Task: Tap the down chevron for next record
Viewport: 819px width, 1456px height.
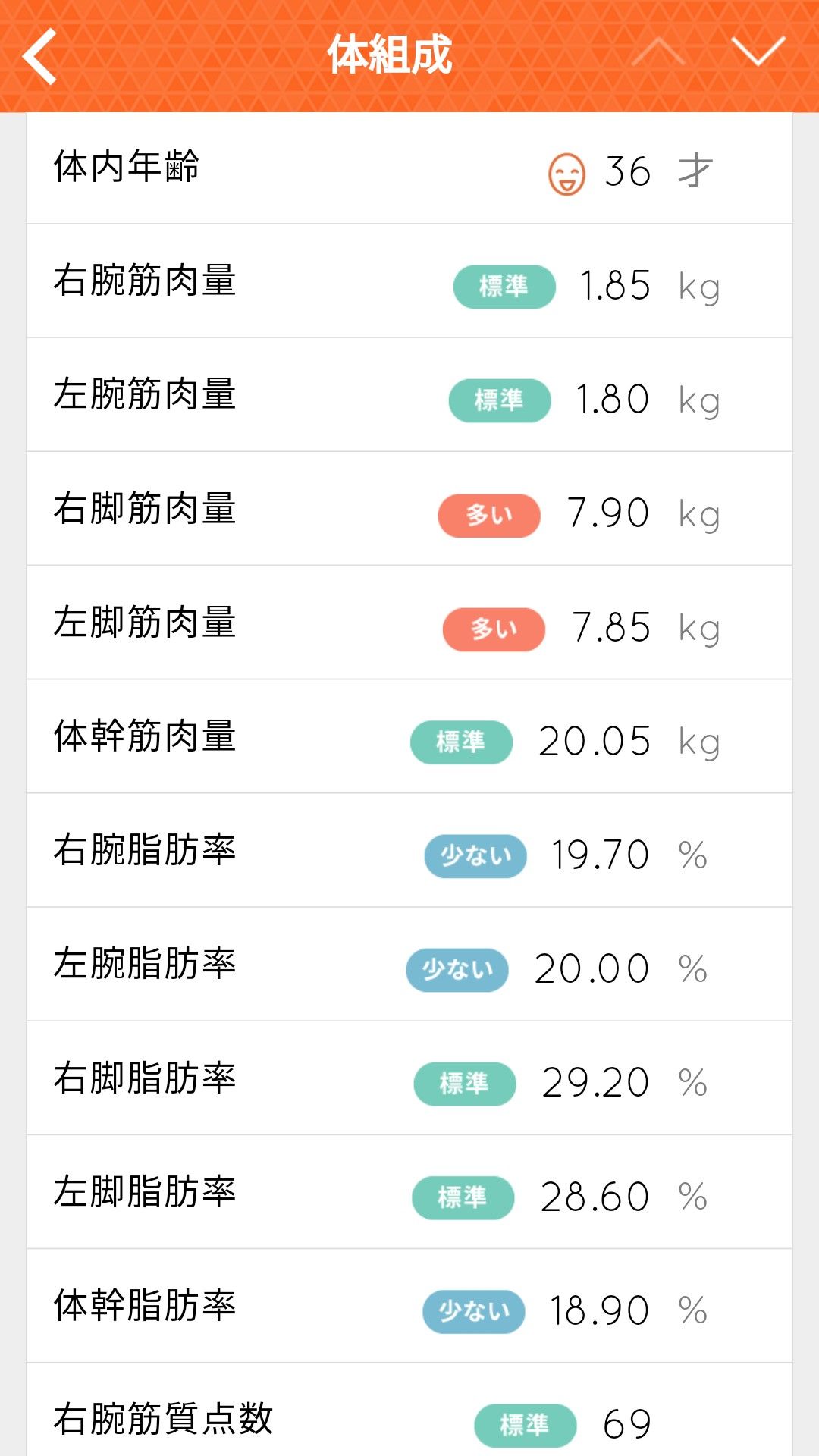Action: (758, 52)
